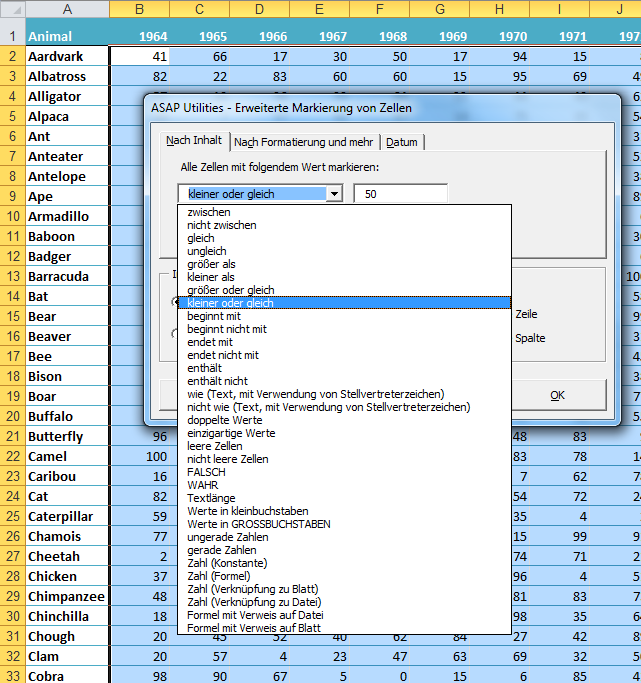641x683 pixels.
Task: Click the 'Butterfly' cell
Action: [x=67, y=436]
